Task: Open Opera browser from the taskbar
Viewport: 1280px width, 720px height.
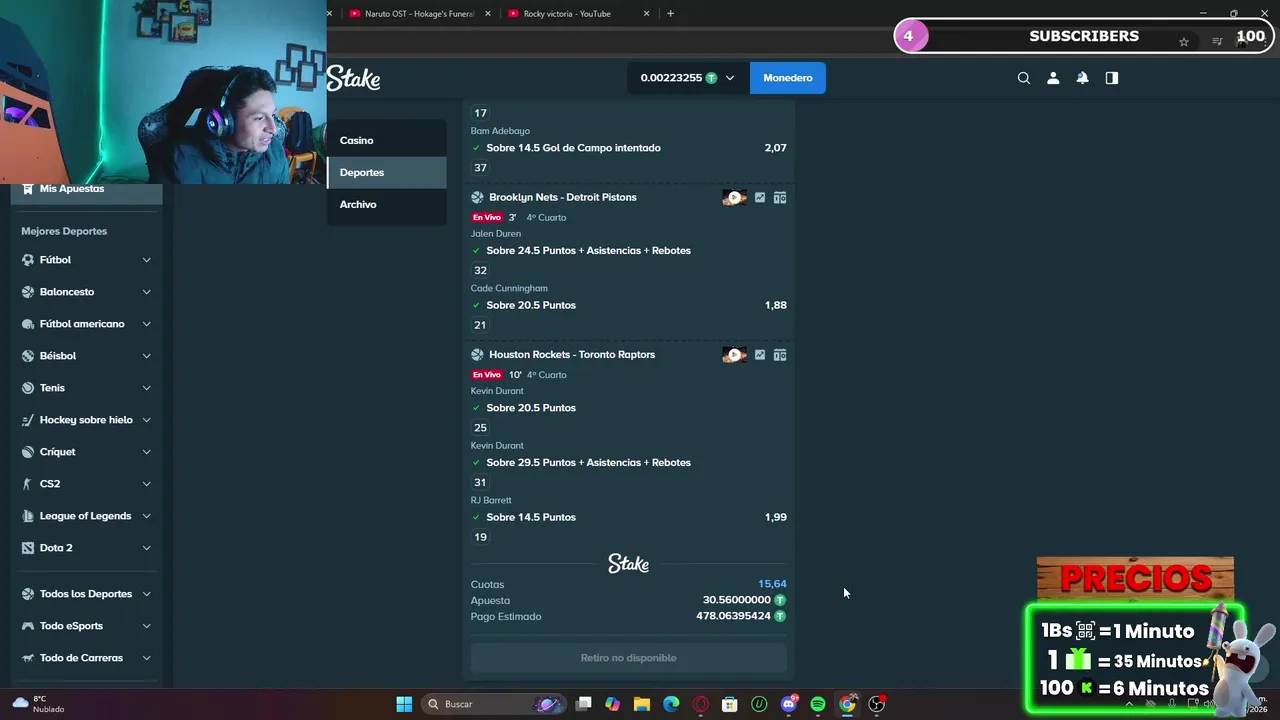Action: pos(701,704)
